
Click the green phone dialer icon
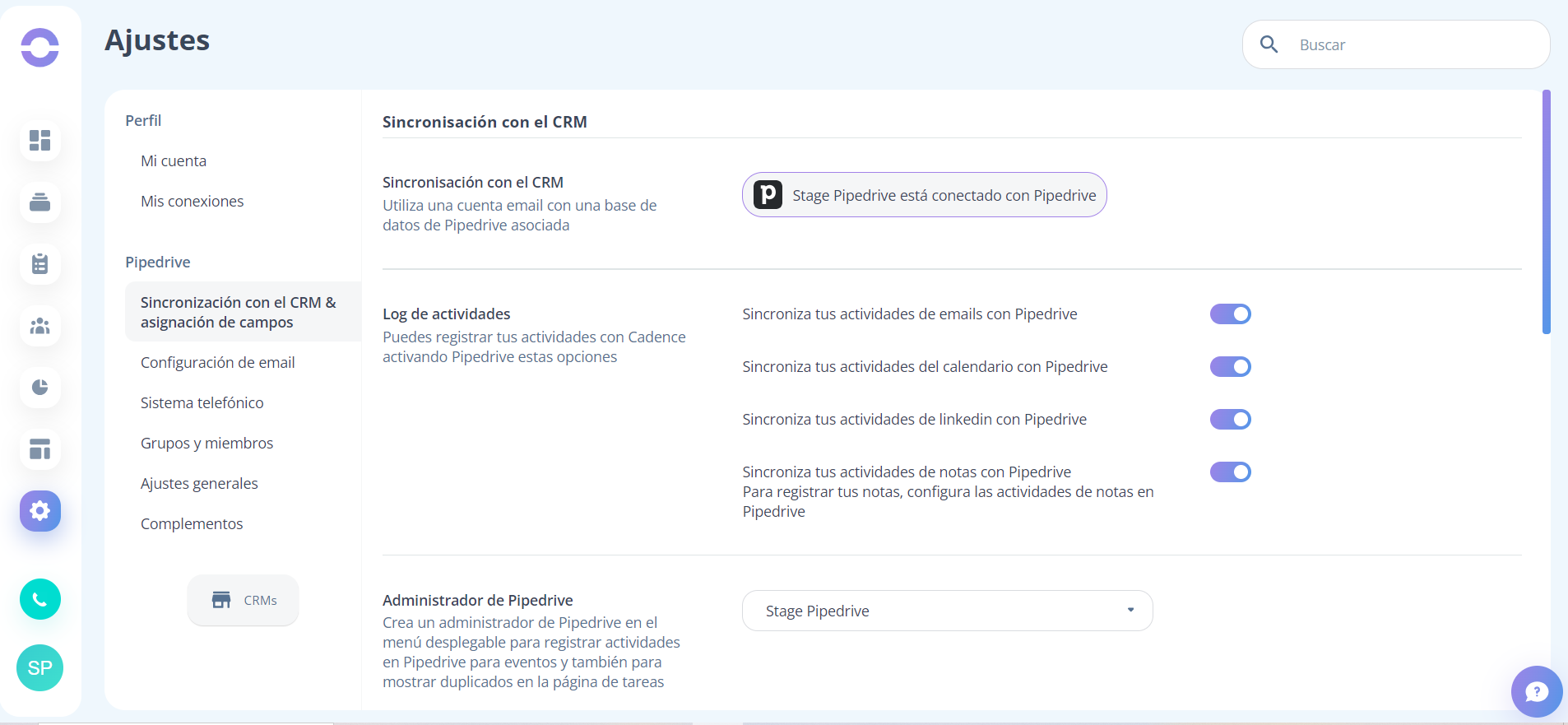(x=39, y=599)
